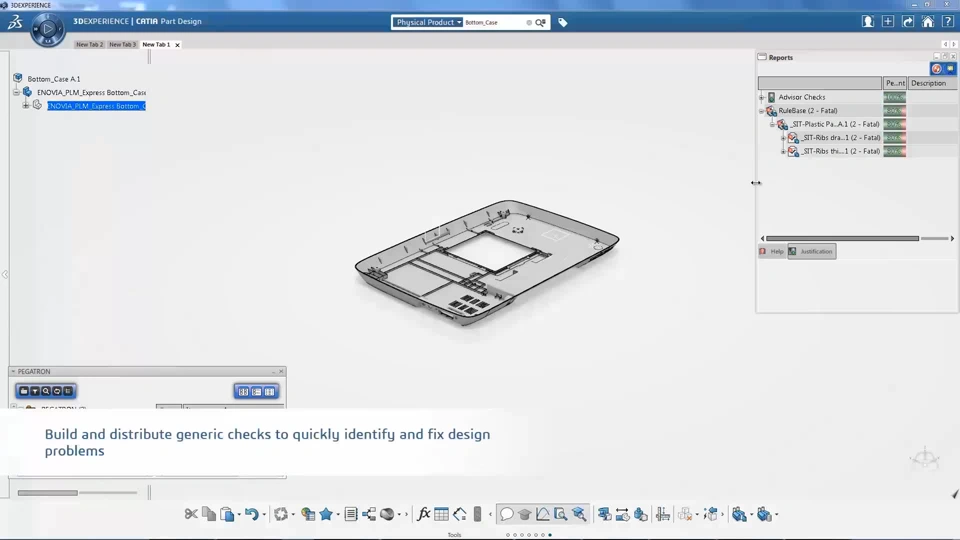Viewport: 960px width, 540px height.
Task: Select the New Tab 1 tab
Action: tap(156, 45)
